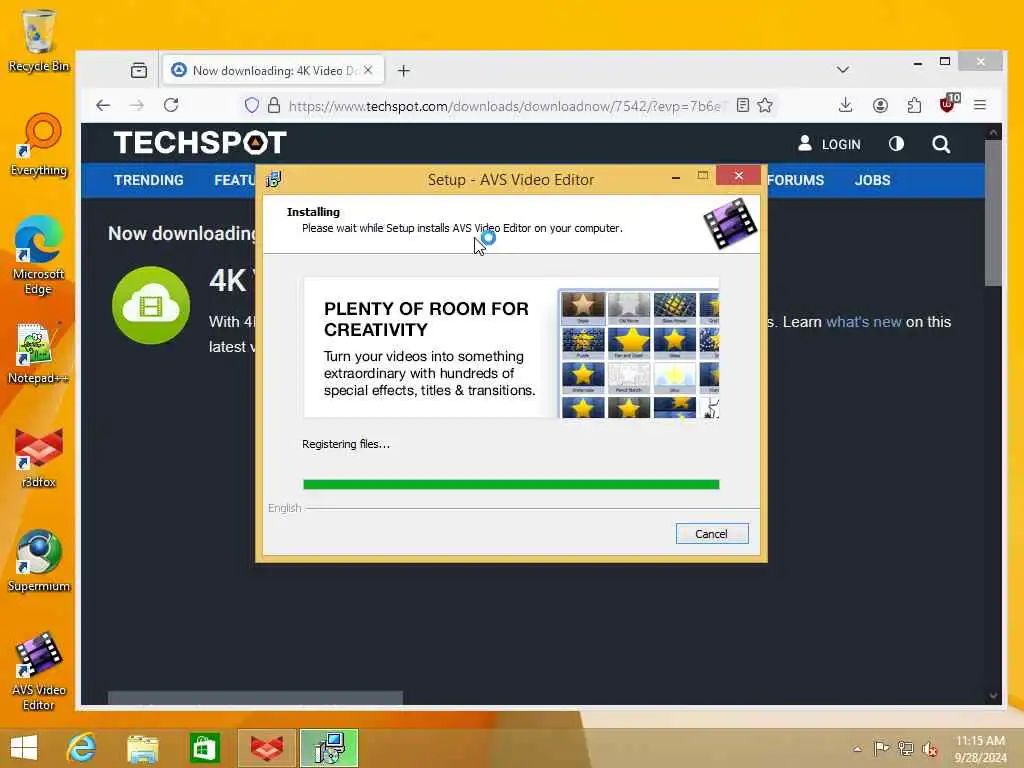This screenshot has width=1024, height=768.
Task: Follow the "what's new" link
Action: 863,322
